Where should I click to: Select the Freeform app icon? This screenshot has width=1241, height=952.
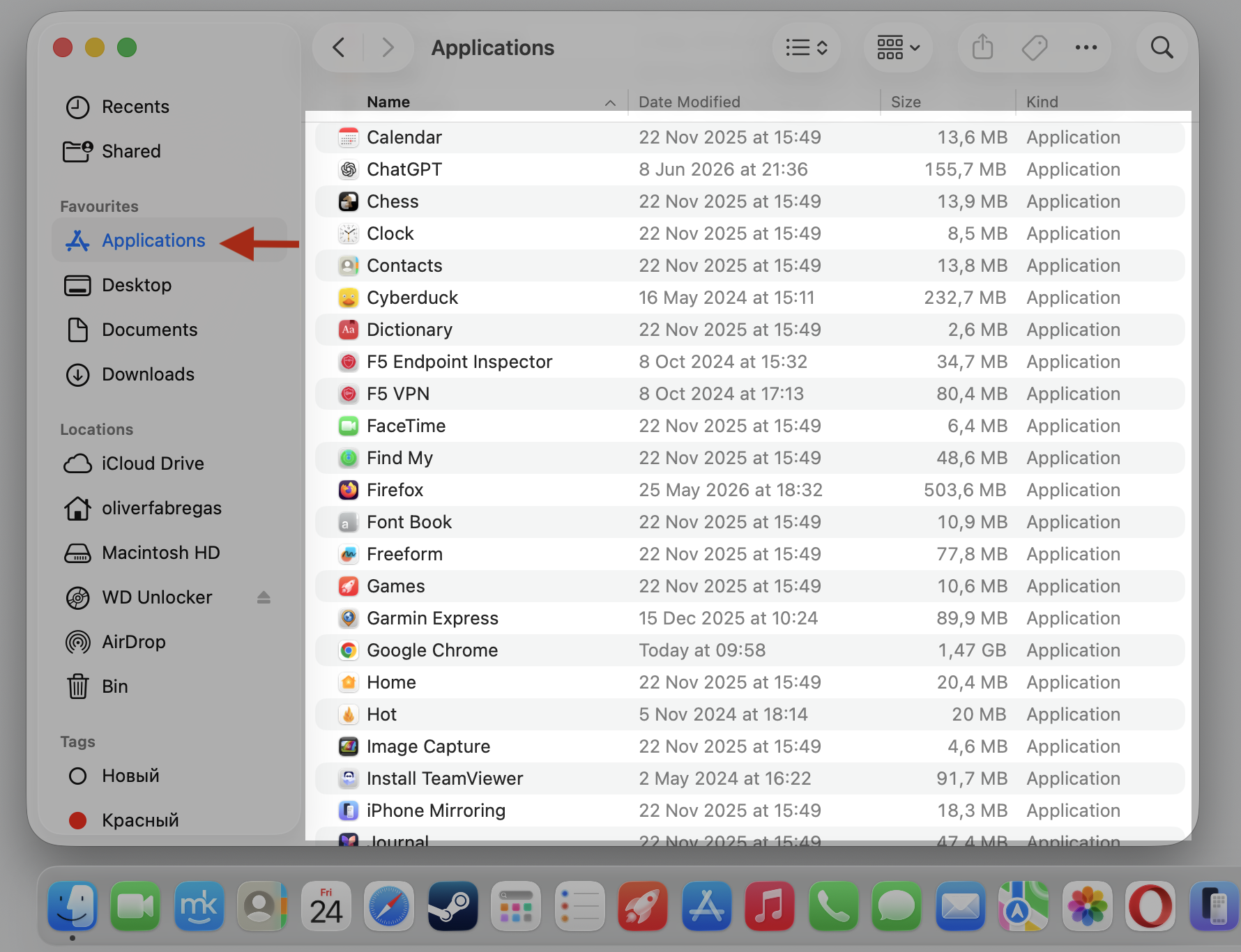(349, 554)
